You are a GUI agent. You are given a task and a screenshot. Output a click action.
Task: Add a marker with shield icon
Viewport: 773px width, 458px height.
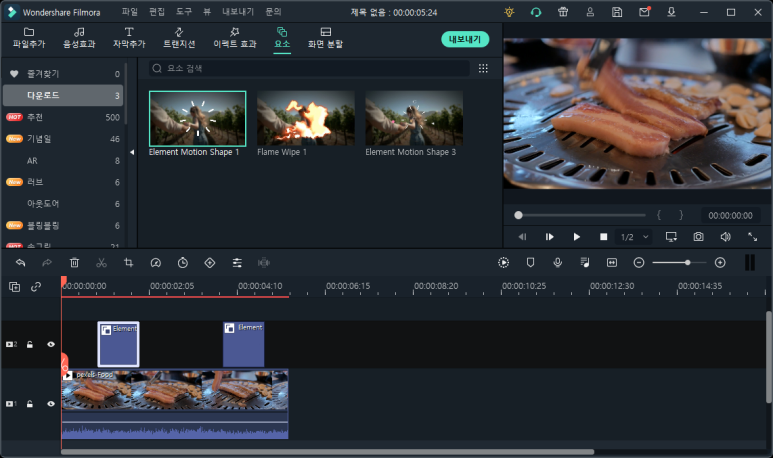click(530, 263)
